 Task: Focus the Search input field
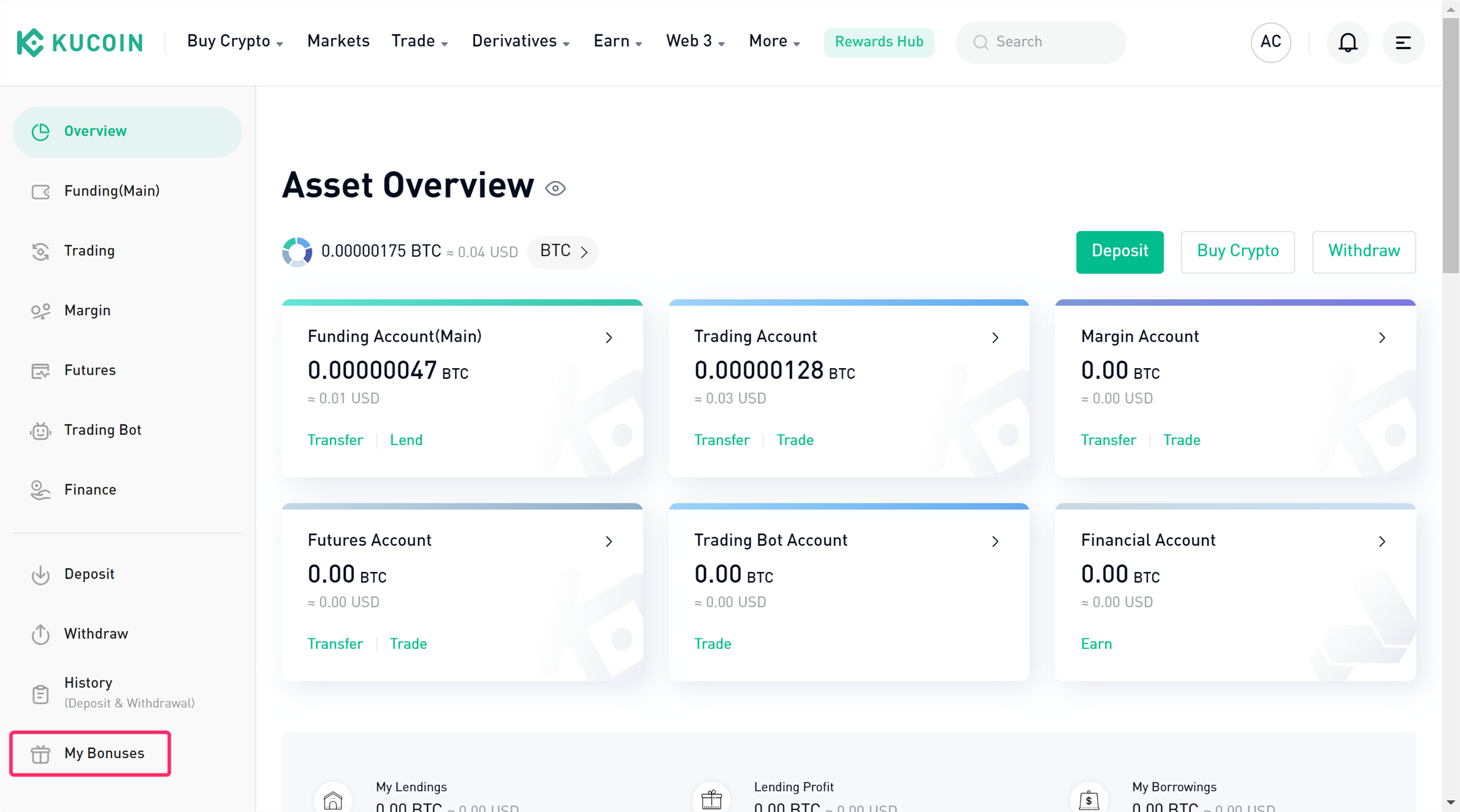coord(1040,42)
